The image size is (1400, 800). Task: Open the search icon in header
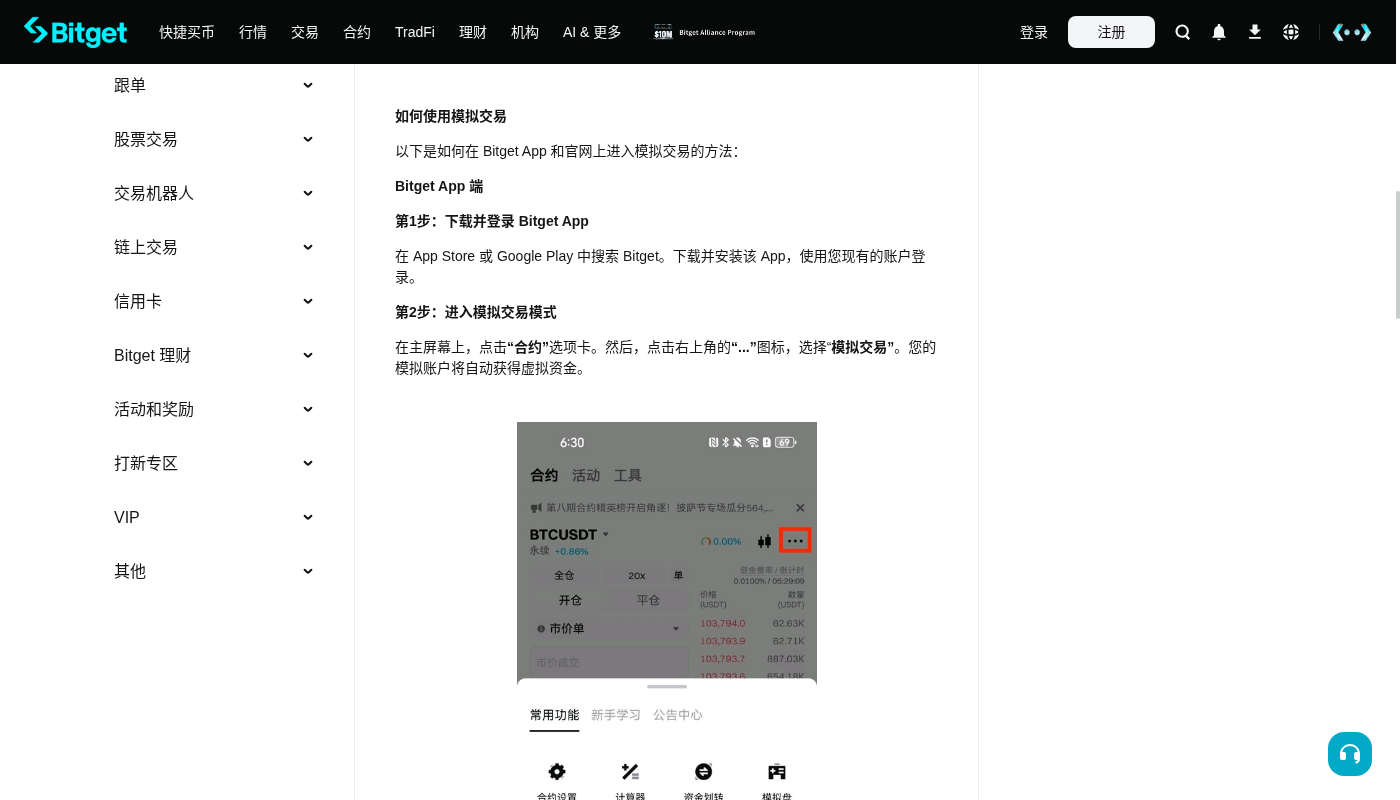tap(1183, 32)
